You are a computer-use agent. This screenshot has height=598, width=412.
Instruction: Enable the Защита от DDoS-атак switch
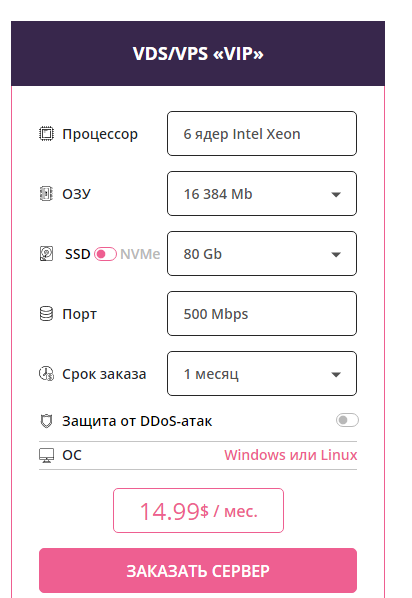(x=347, y=420)
